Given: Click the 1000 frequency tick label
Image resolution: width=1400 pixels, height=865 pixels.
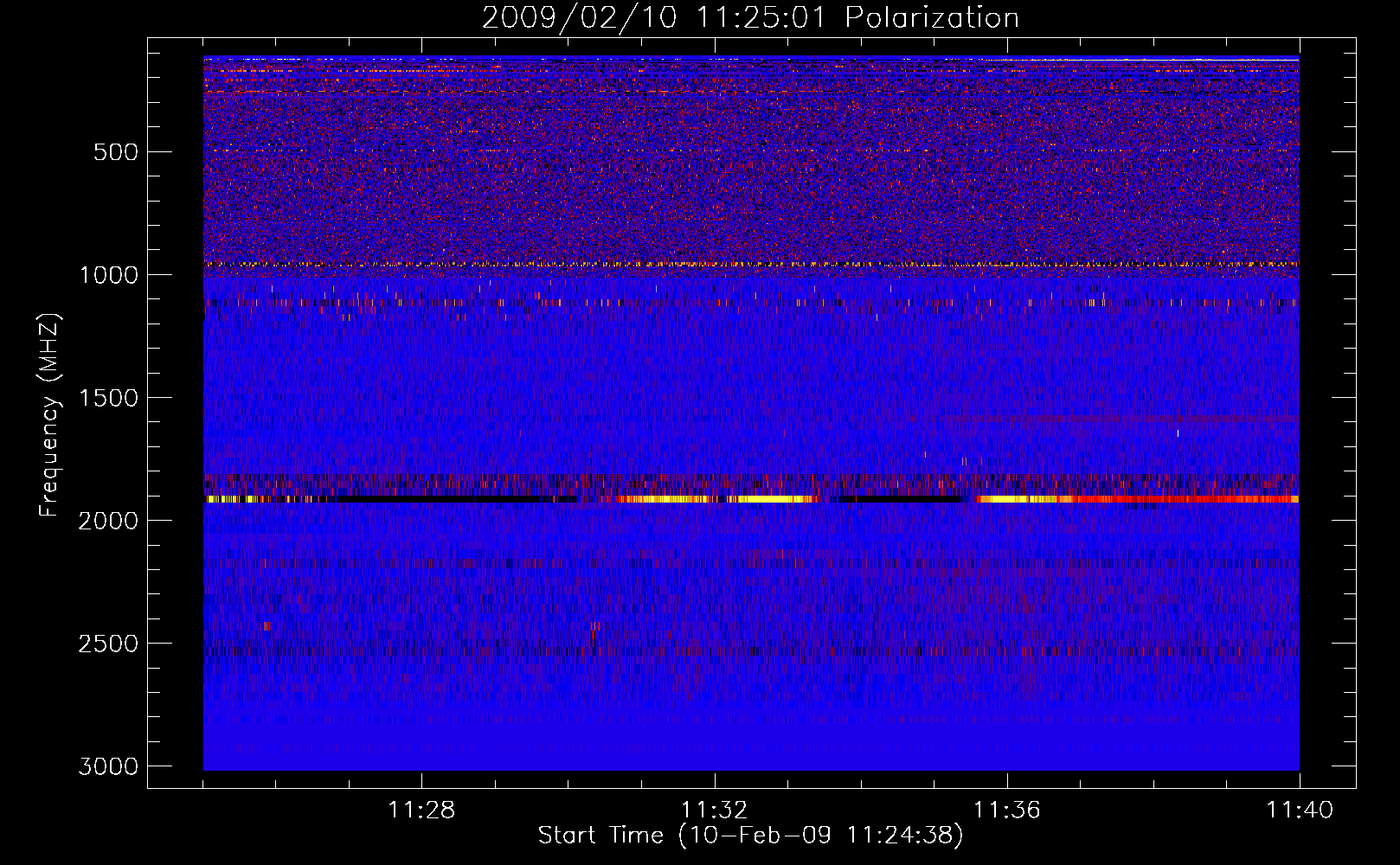Looking at the screenshot, I should 108,275.
